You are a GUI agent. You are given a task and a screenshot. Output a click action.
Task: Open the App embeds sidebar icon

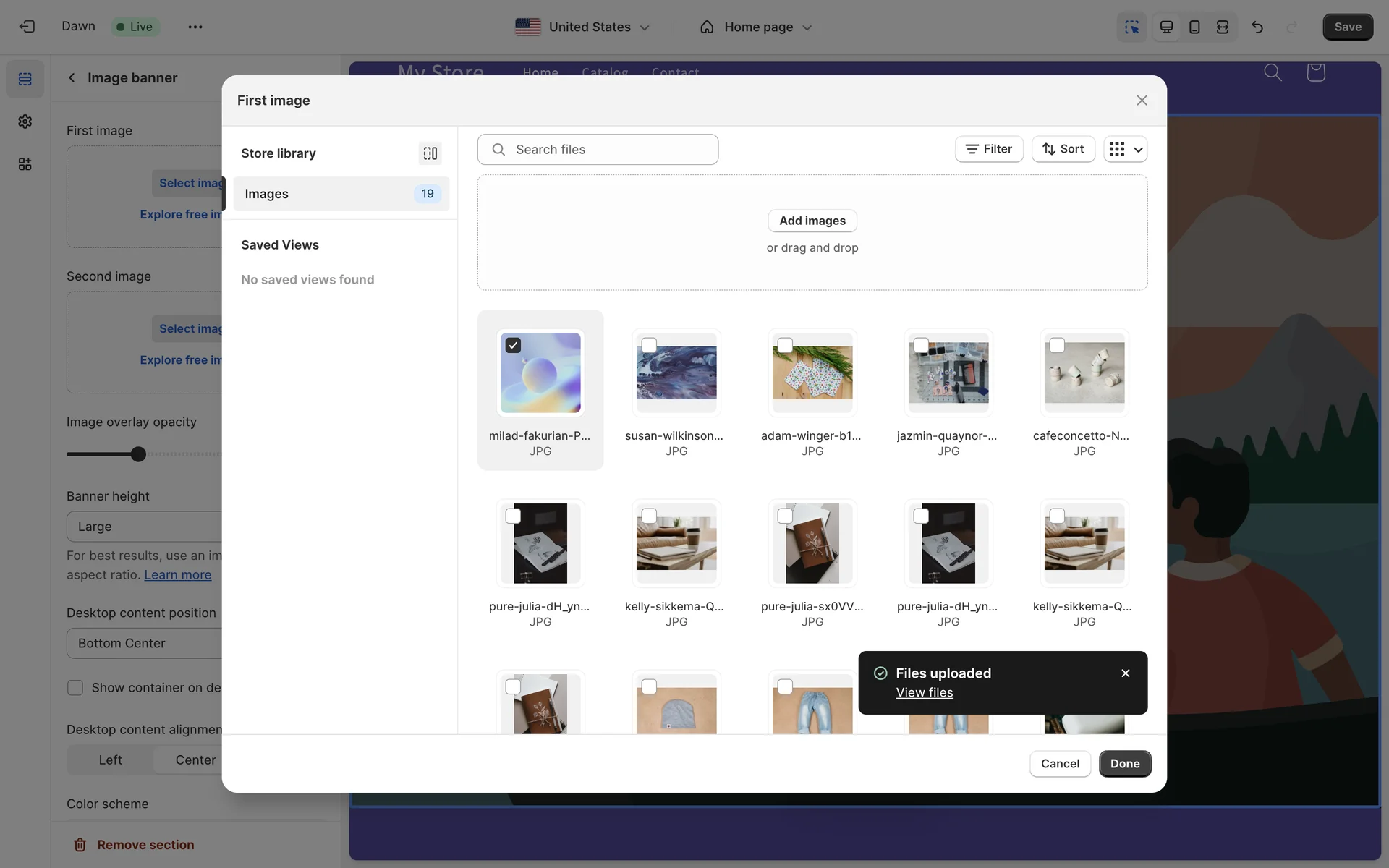(x=25, y=164)
